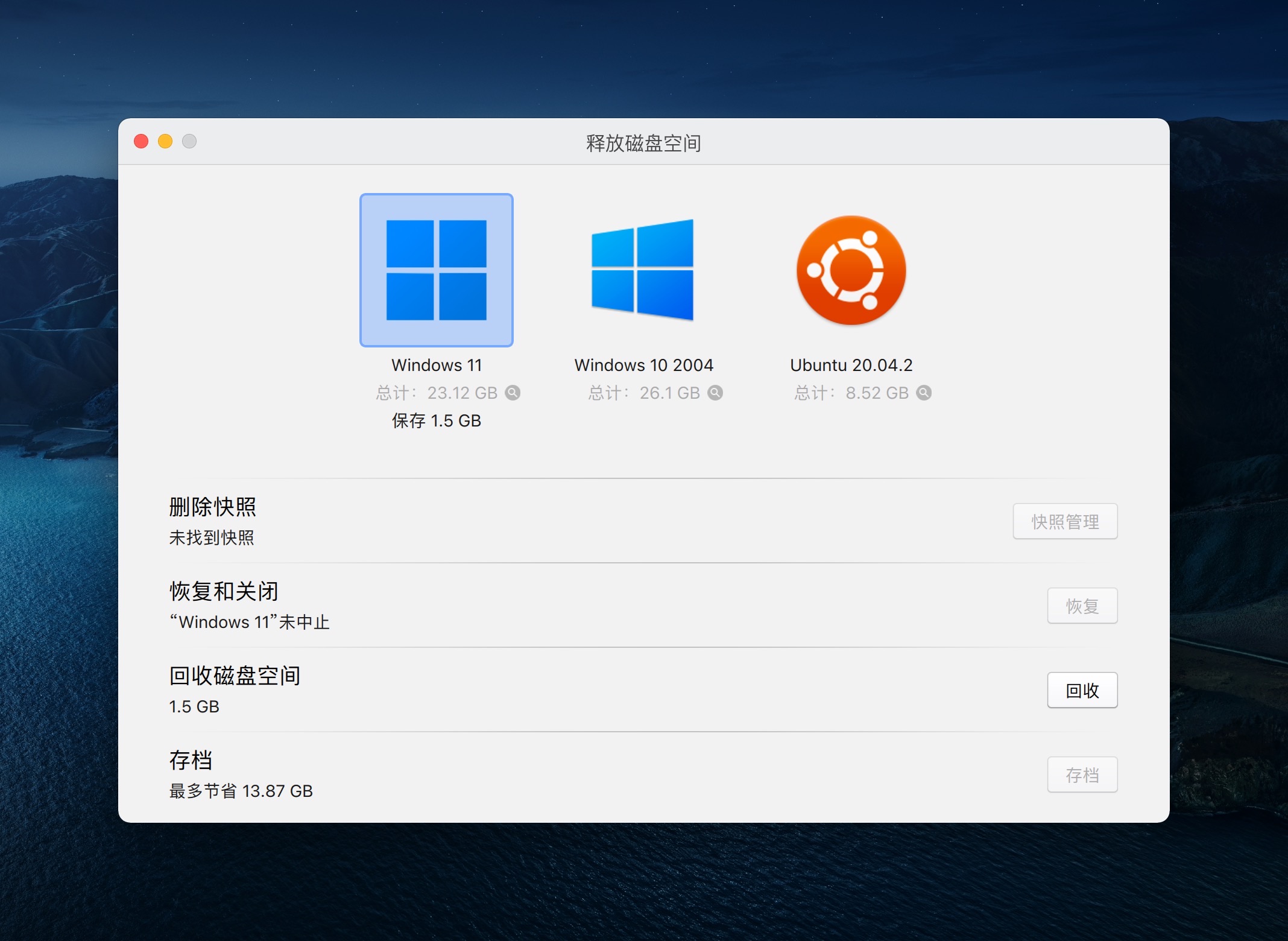Minimize the window with yellow button
Image resolution: width=1288 pixels, height=941 pixels.
pos(165,141)
